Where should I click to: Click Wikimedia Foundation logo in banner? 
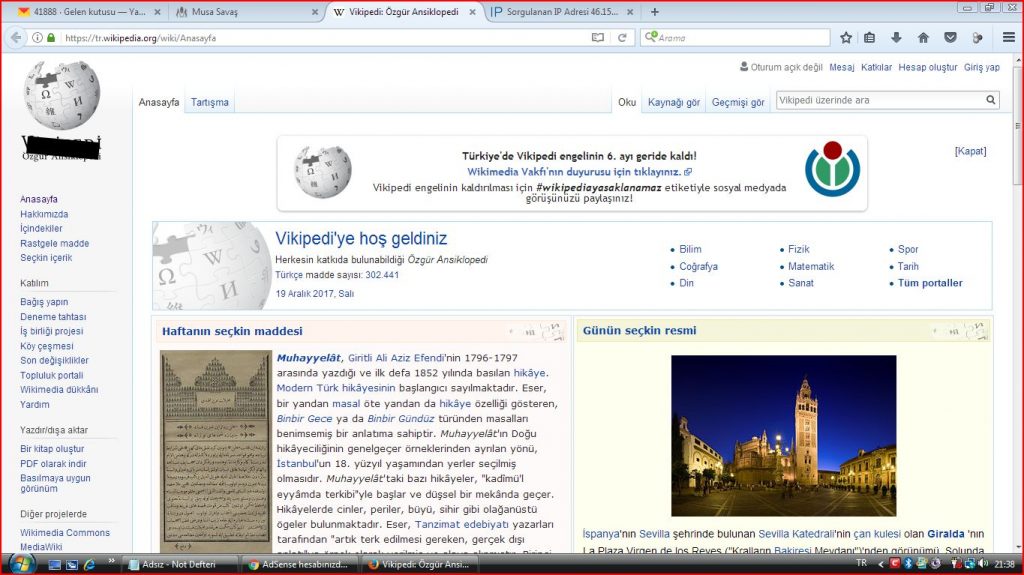[832, 169]
